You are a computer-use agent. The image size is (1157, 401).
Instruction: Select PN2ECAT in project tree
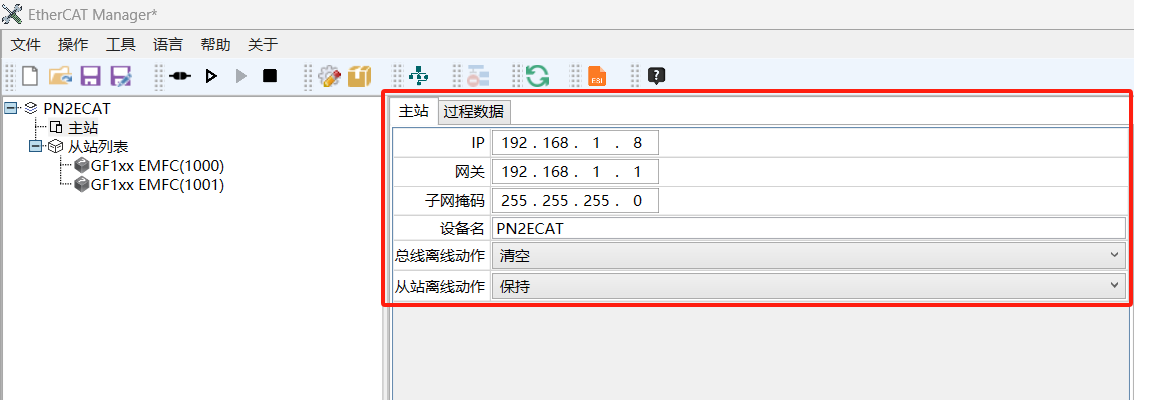point(77,109)
